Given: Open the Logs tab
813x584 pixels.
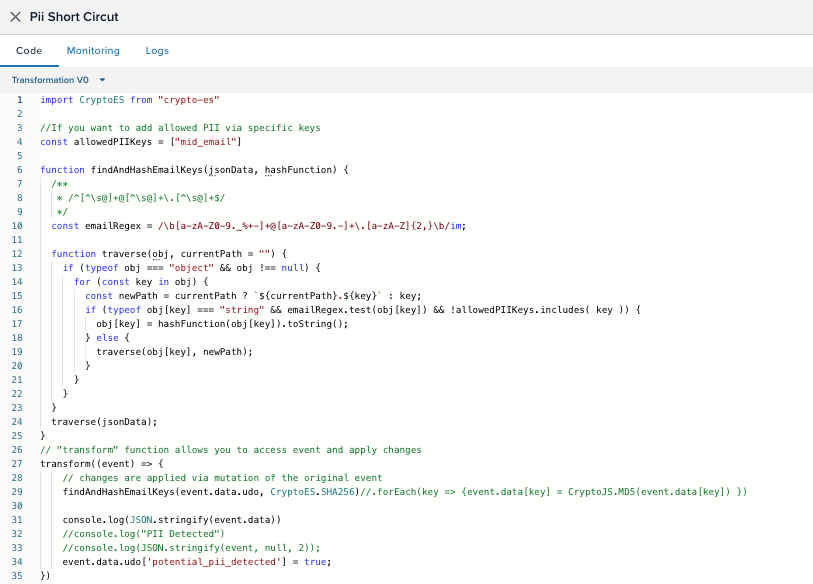Looking at the screenshot, I should 157,51.
